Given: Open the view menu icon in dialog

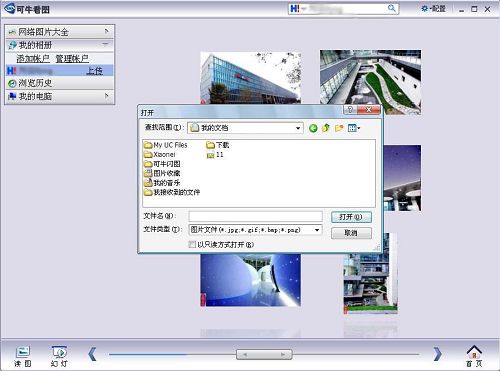Looking at the screenshot, I should [x=354, y=128].
